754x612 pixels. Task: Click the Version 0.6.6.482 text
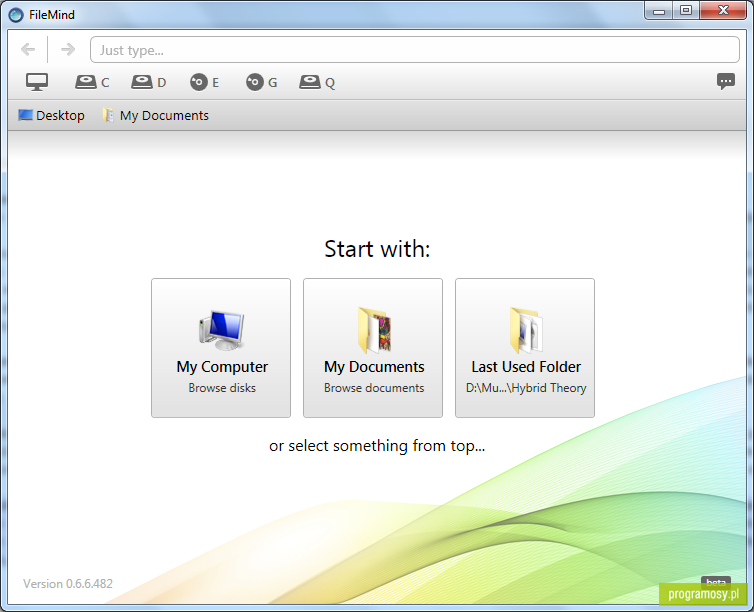coord(68,584)
